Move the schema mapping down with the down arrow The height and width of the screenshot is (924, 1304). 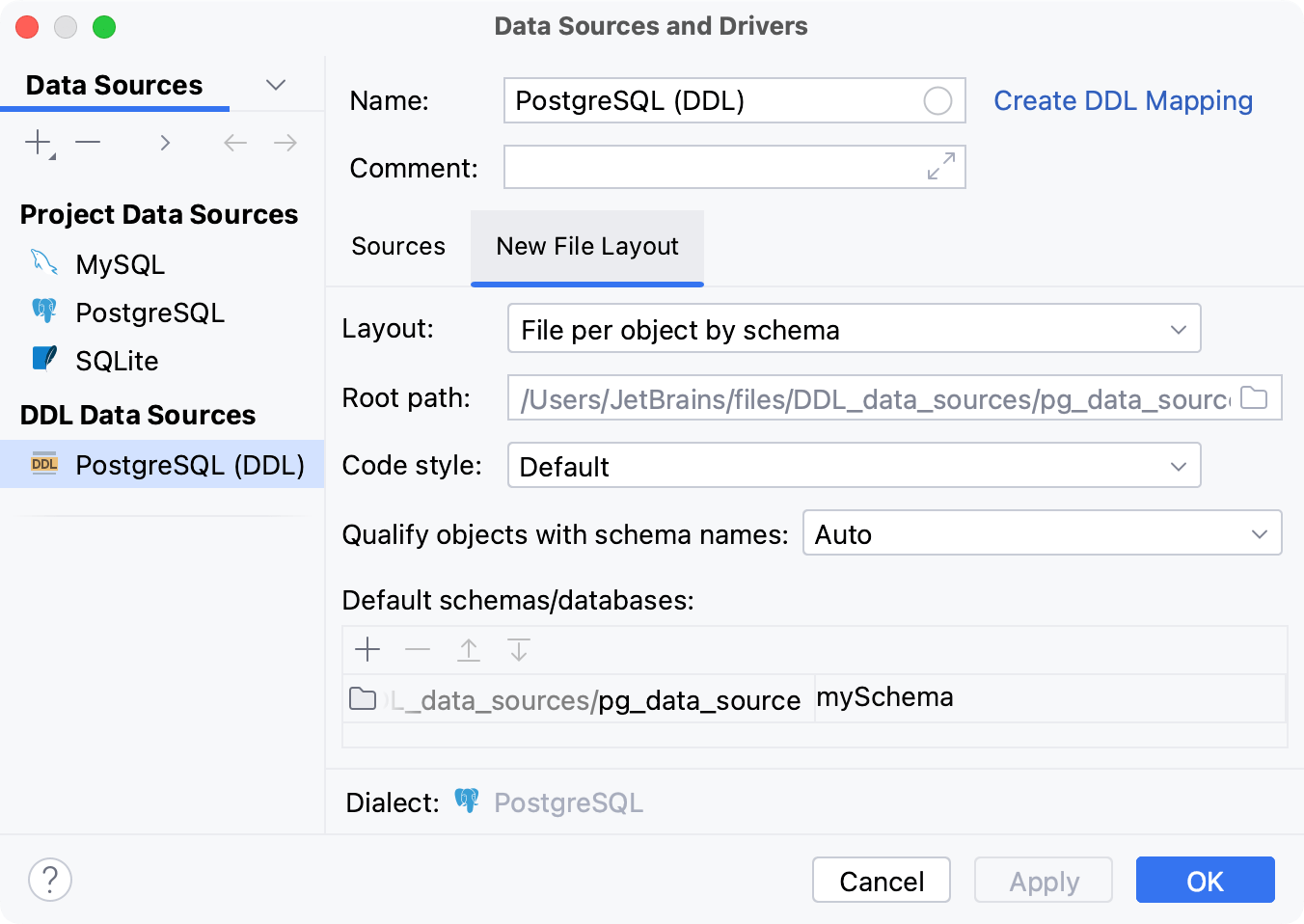click(519, 649)
